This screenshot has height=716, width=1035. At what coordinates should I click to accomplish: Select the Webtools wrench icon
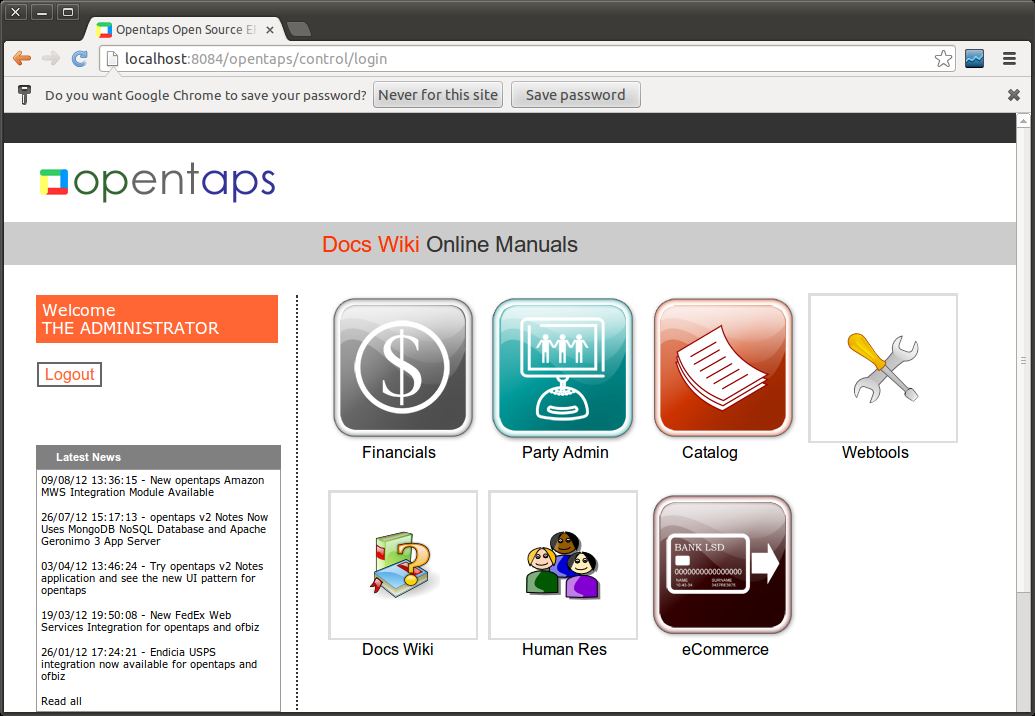click(x=882, y=367)
